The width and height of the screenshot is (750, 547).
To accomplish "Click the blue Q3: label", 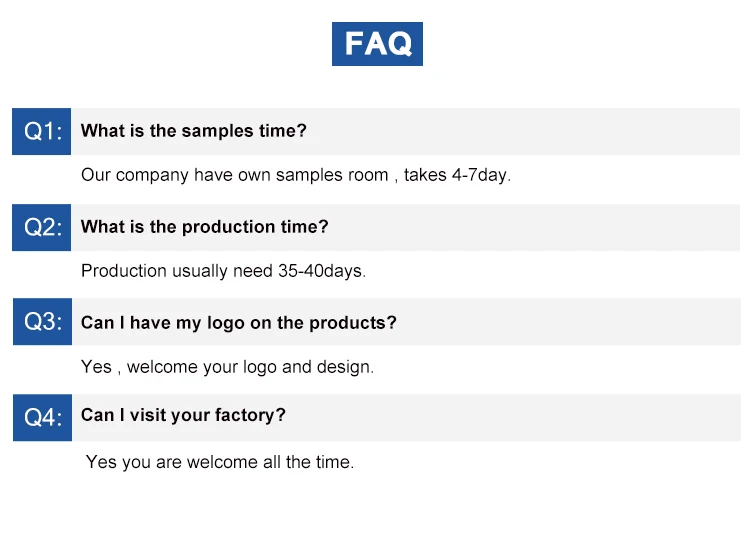I will [42, 322].
